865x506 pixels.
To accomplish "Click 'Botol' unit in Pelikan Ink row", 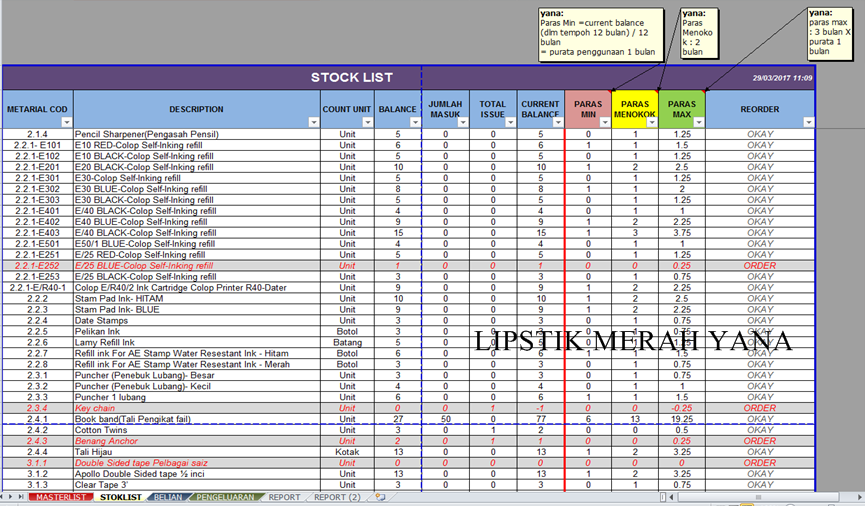I will tap(347, 332).
